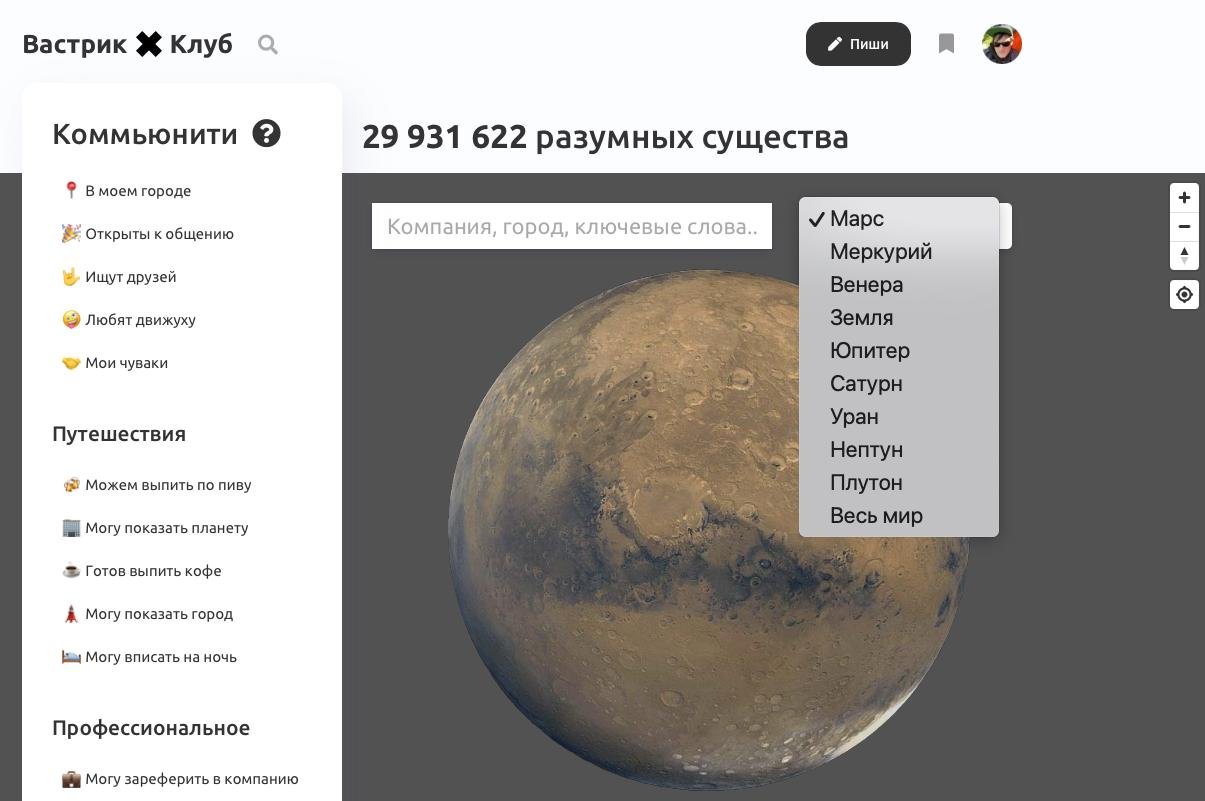Open the user profile avatar
This screenshot has width=1205, height=801.
pos(1001,44)
